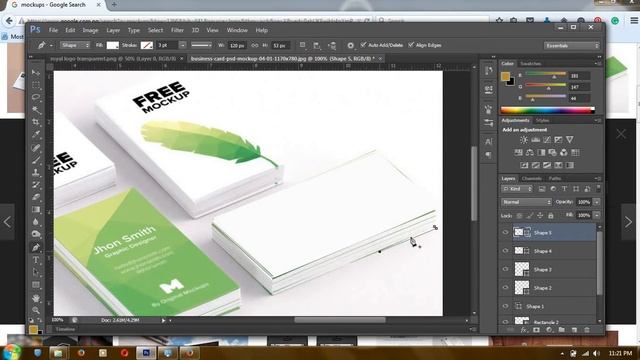Image resolution: width=640 pixels, height=360 pixels.
Task: Open the stroke line style dropdown
Action: 201,45
